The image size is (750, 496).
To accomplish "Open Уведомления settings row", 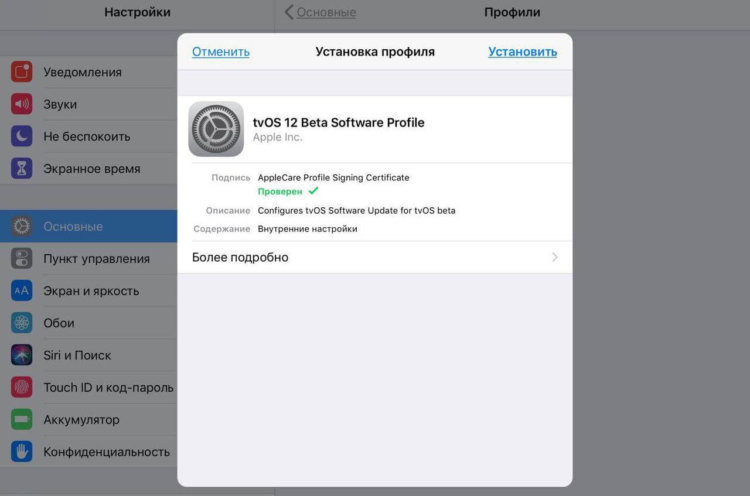I will (x=88, y=72).
